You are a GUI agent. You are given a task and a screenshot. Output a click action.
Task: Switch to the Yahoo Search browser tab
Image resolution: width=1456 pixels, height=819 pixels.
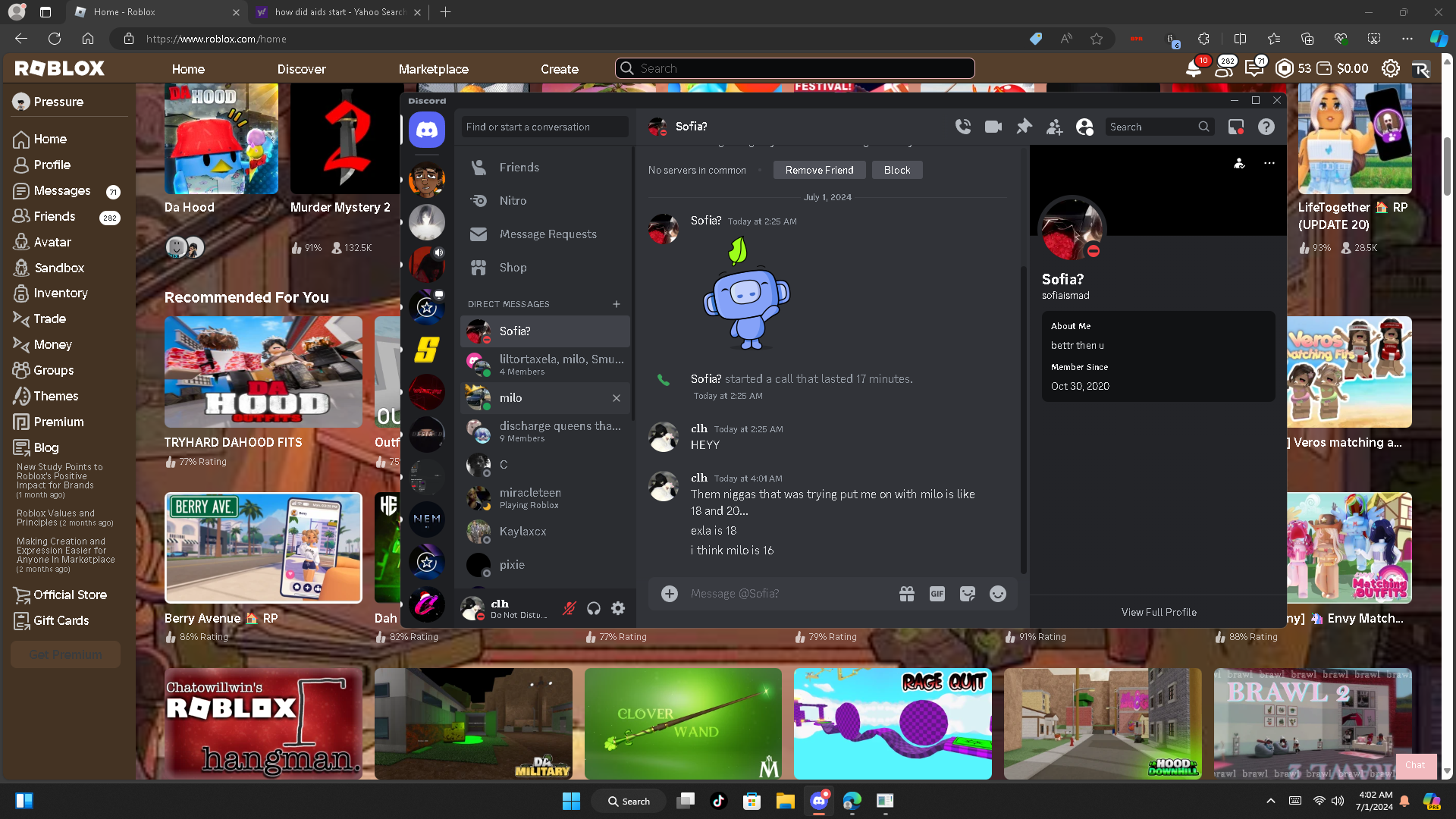coord(338,12)
